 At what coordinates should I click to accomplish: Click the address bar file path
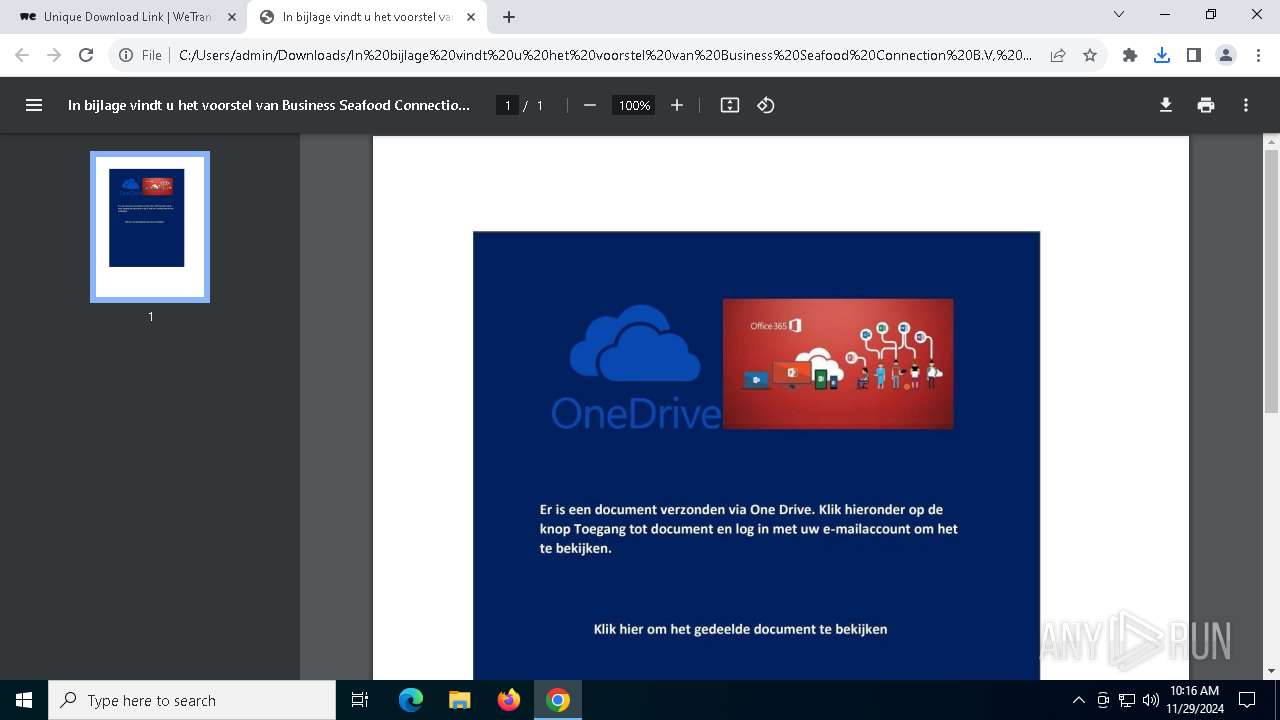(605, 56)
